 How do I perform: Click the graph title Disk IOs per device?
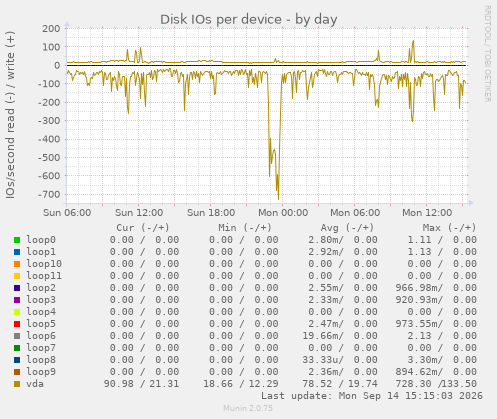point(249,19)
